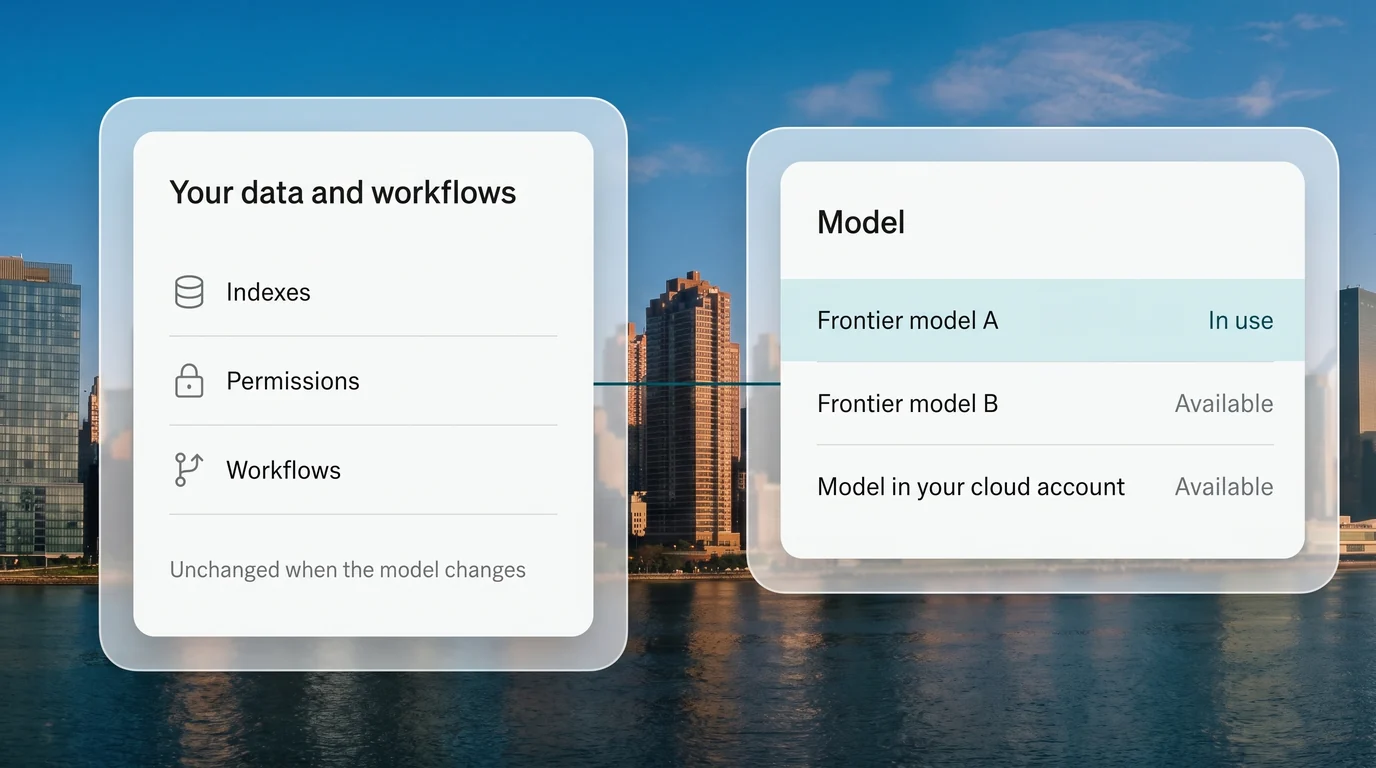The image size is (1376, 768).
Task: Click 'Available' status next to Frontier model B
Action: click(x=1224, y=403)
